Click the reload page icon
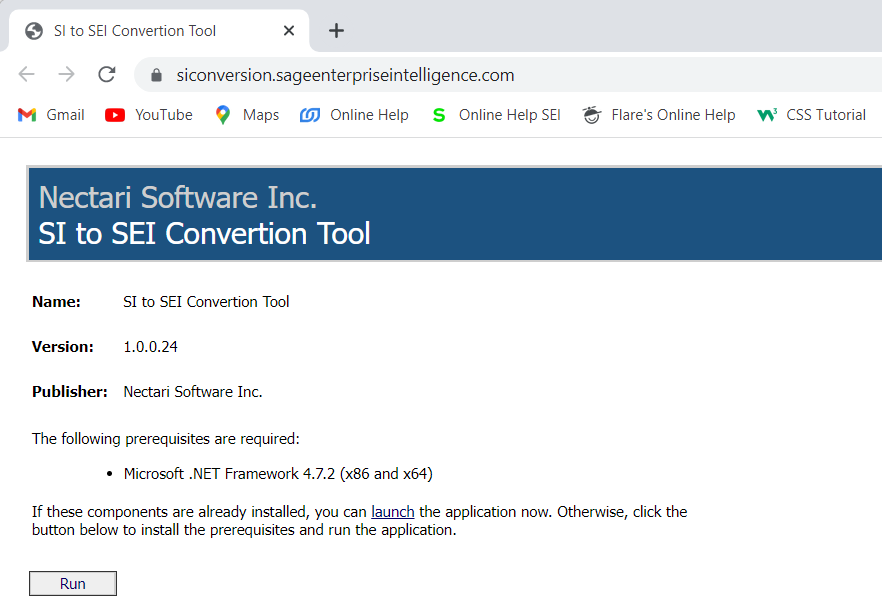This screenshot has height=603, width=882. 107,74
